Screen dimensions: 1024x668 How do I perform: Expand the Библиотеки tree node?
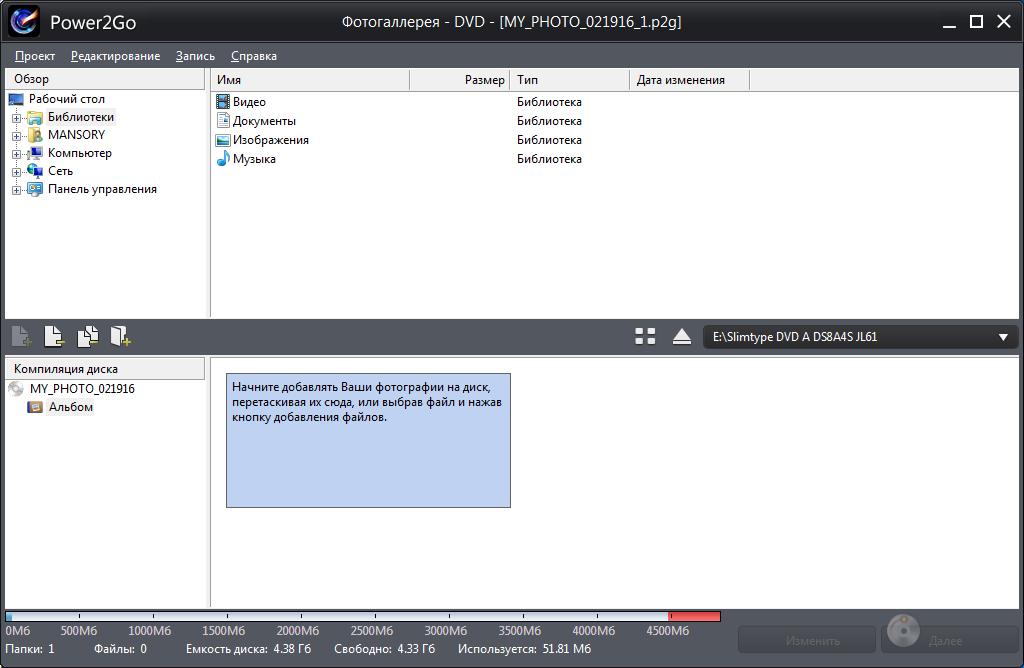16,118
